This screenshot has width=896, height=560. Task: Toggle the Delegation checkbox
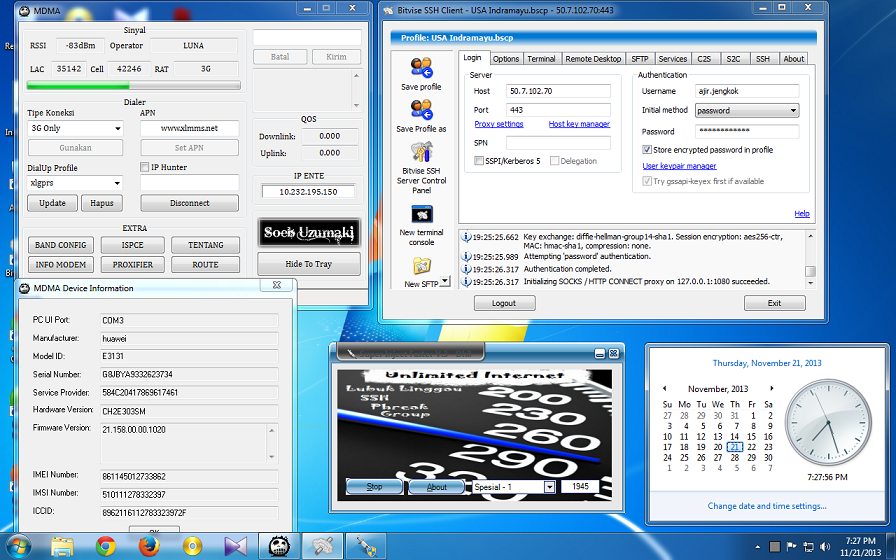point(554,161)
